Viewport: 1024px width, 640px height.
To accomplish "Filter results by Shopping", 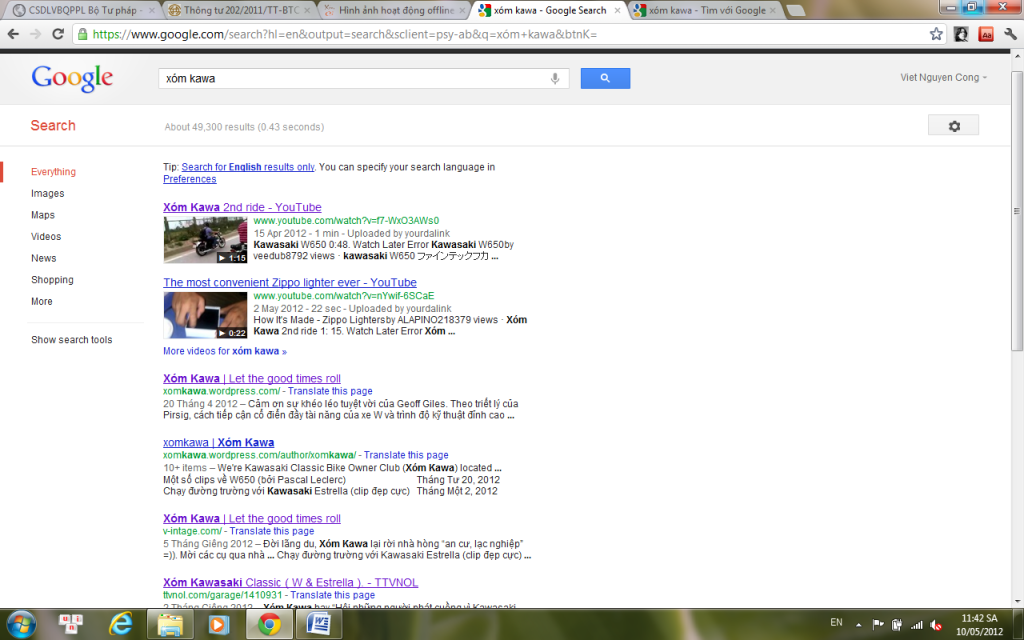I will 52,280.
